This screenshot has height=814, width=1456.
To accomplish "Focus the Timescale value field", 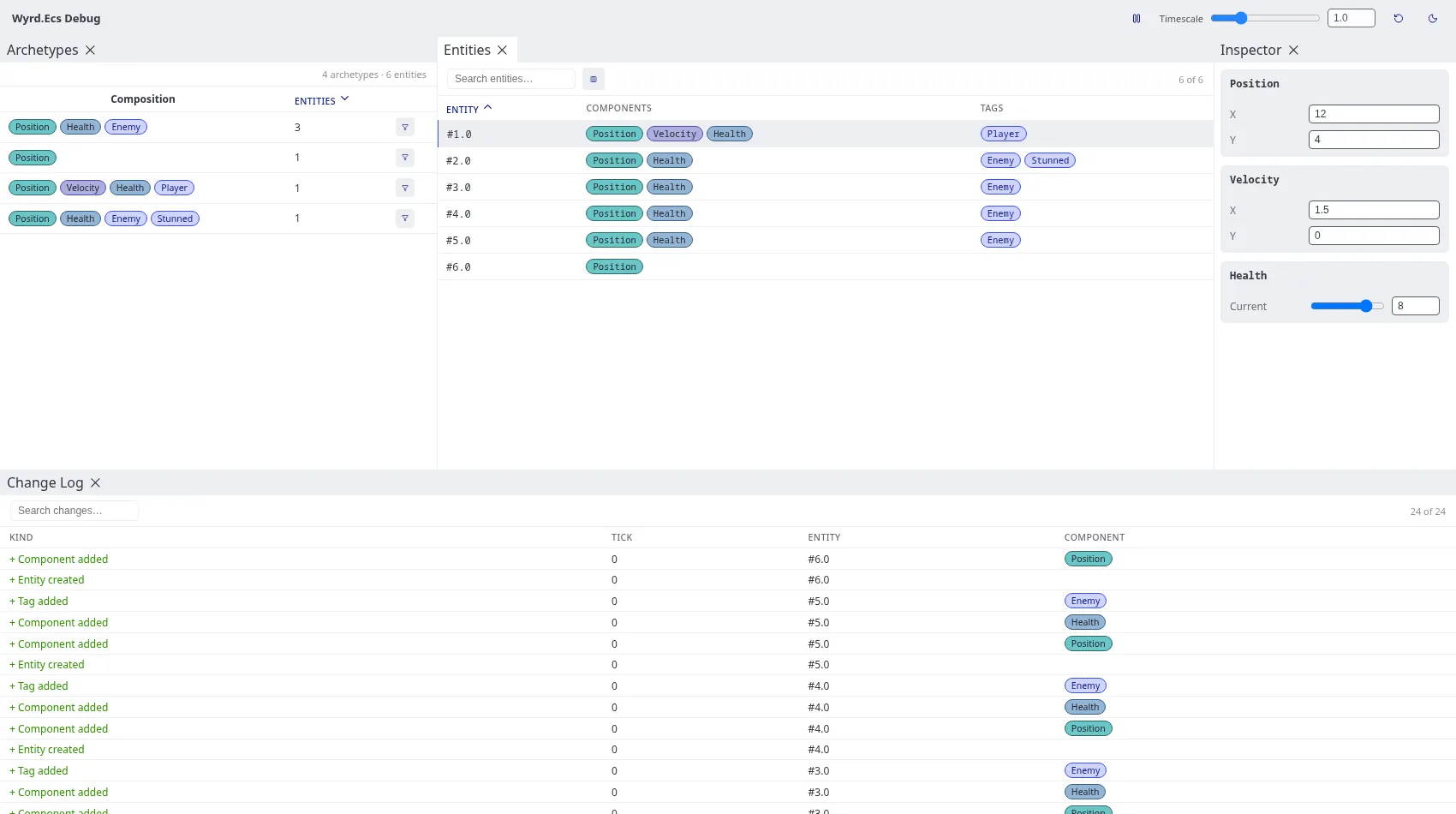I will click(1352, 18).
